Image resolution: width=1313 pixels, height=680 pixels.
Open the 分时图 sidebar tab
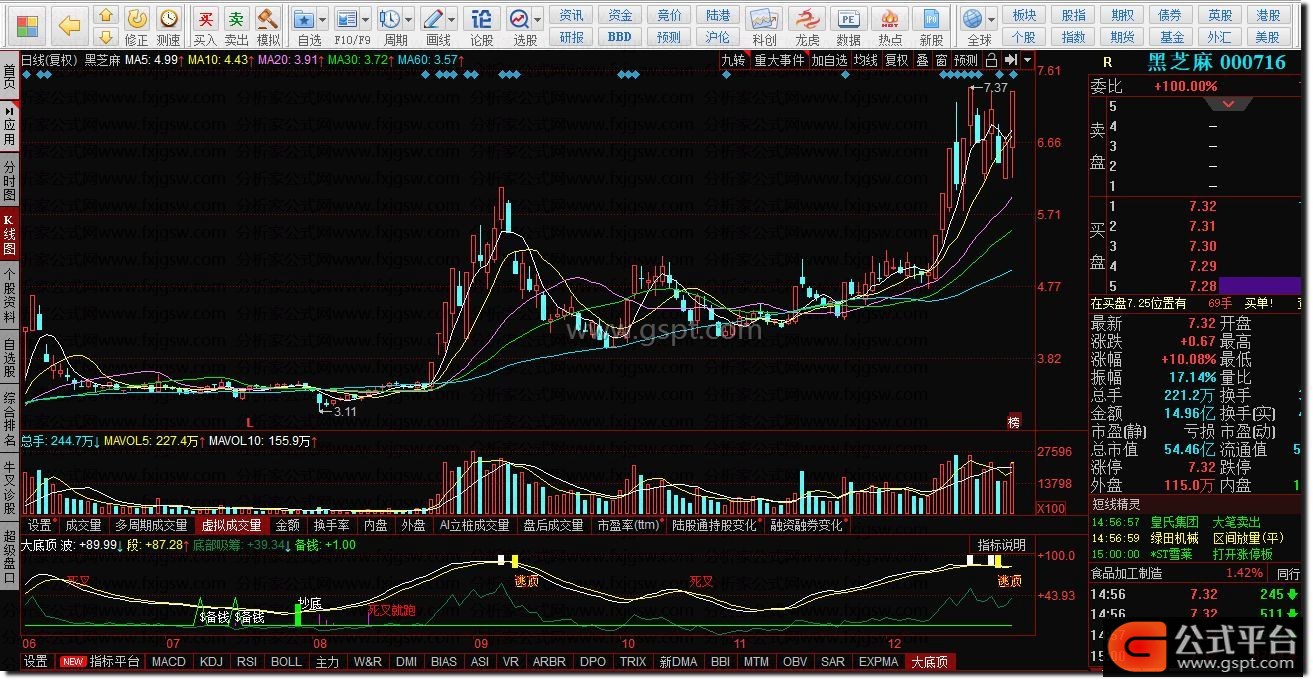(9, 181)
